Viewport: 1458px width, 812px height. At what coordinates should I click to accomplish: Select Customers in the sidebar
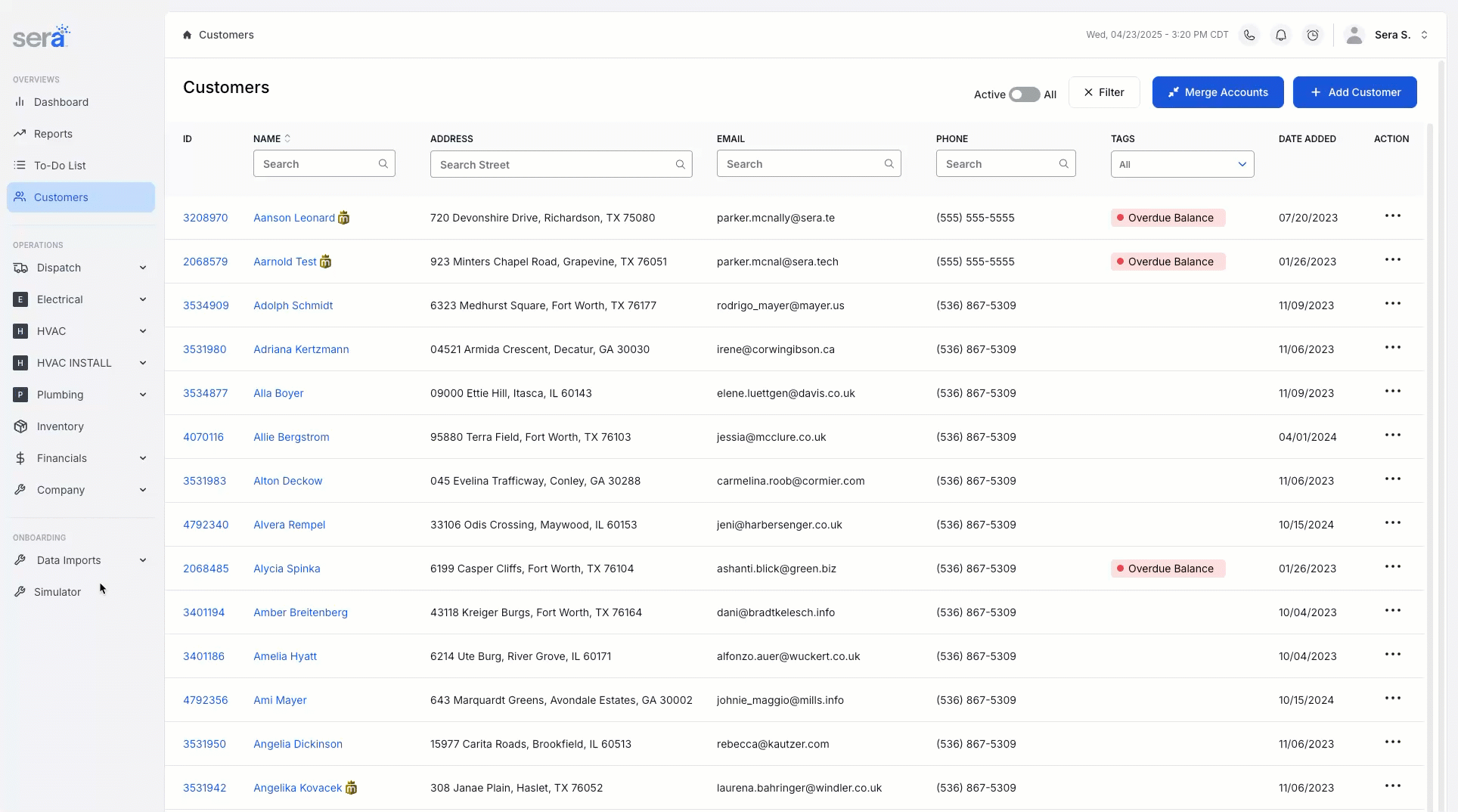[81, 197]
